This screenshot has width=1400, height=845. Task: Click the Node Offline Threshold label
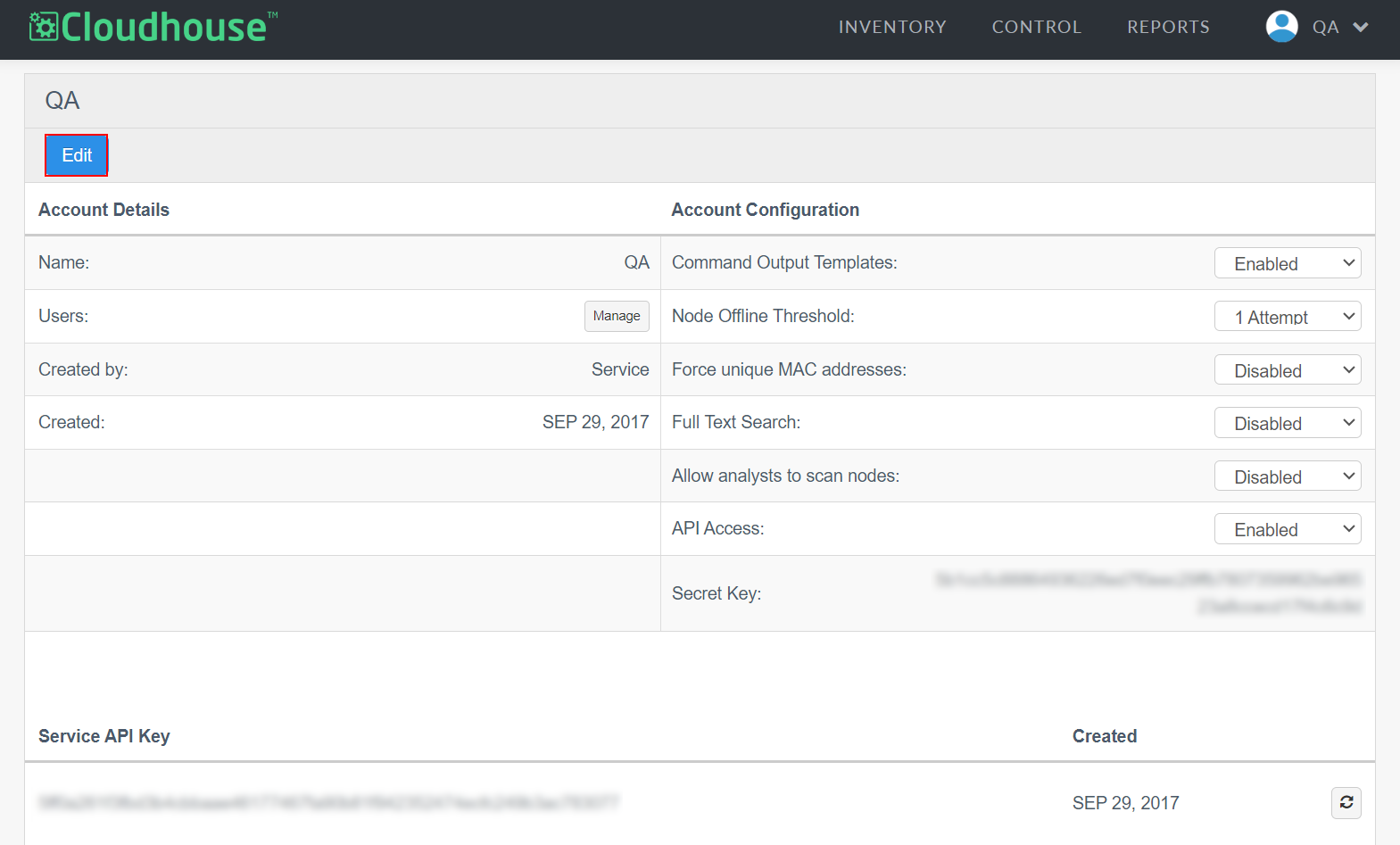[x=763, y=316]
